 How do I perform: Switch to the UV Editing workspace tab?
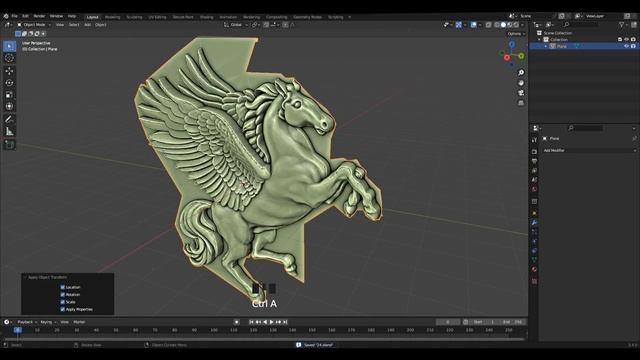[x=158, y=17]
